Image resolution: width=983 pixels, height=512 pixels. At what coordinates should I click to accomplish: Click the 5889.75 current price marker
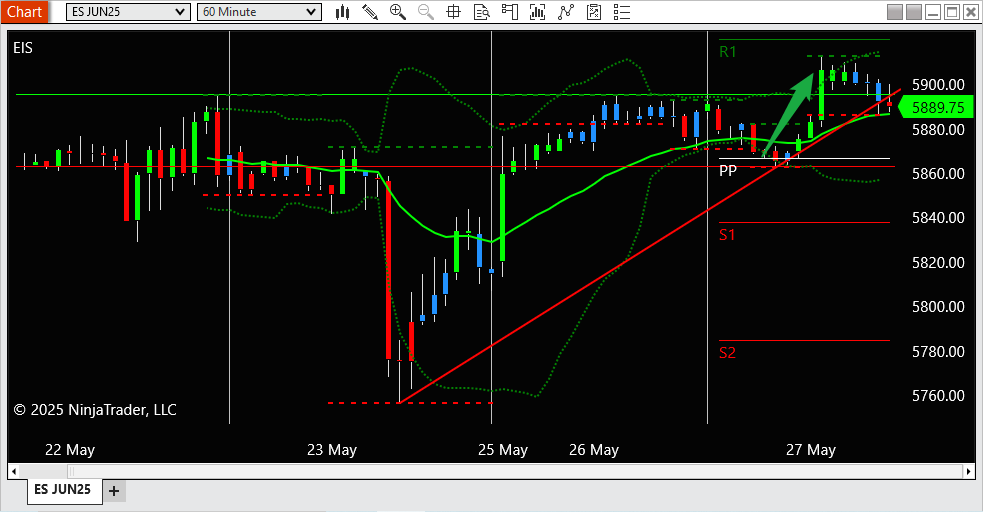pos(936,107)
